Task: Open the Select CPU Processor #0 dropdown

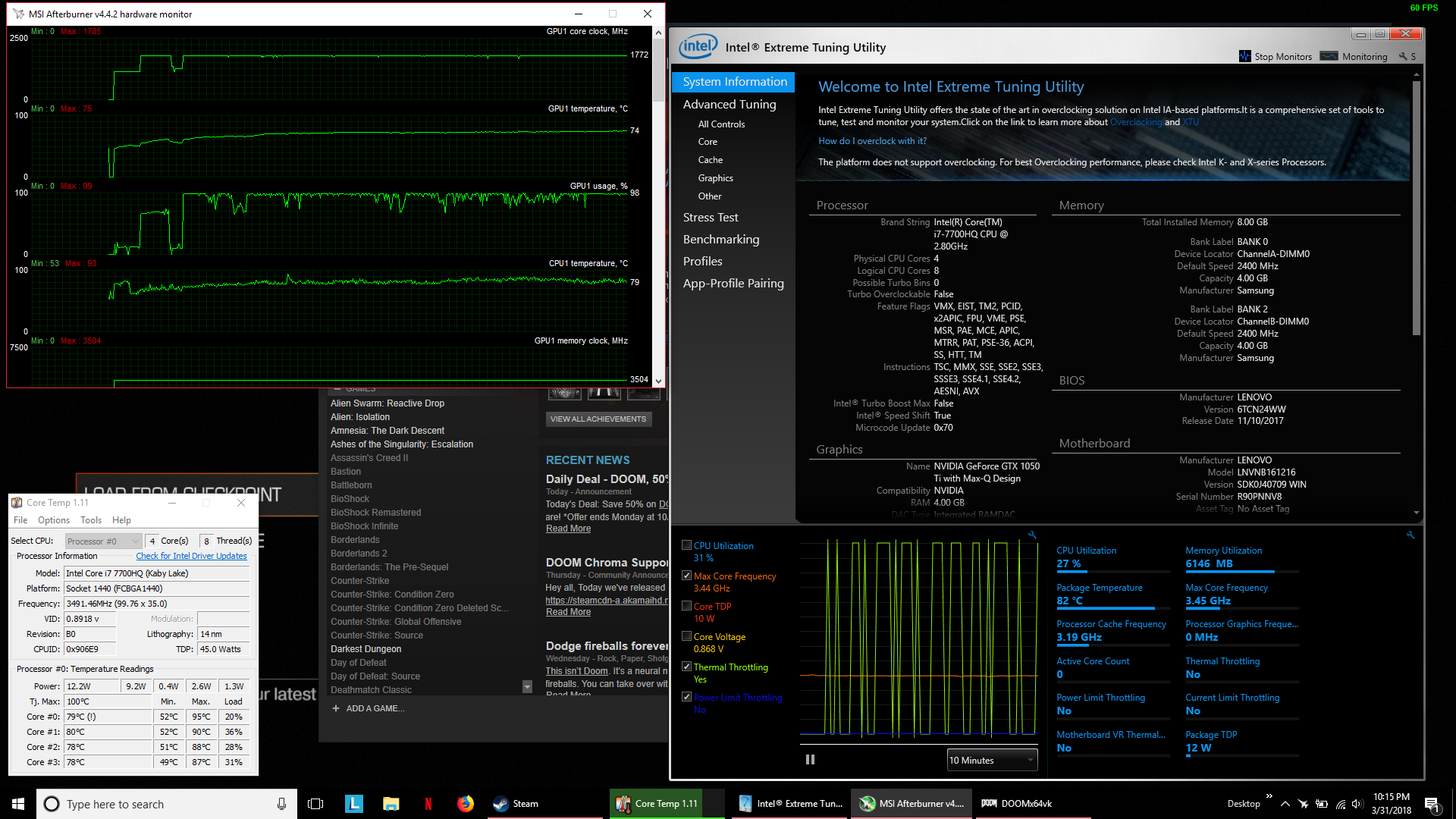Action: coord(103,541)
